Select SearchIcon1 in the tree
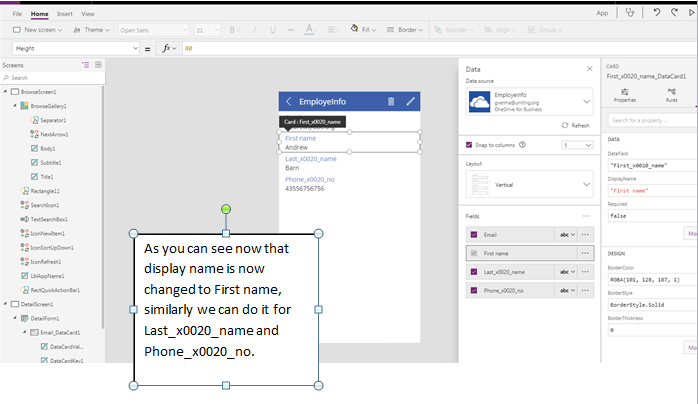Viewport: 698px width, 404px height. pos(45,205)
